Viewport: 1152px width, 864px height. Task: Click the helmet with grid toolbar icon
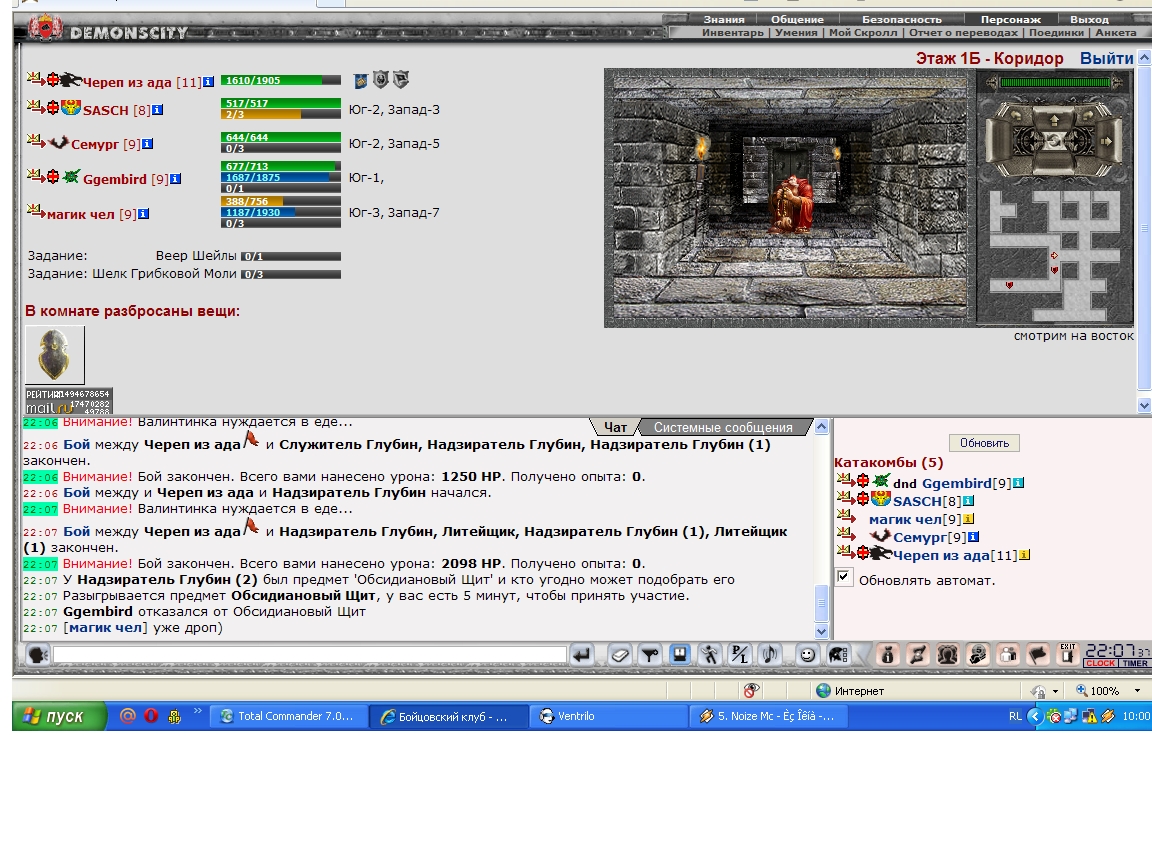tap(838, 654)
